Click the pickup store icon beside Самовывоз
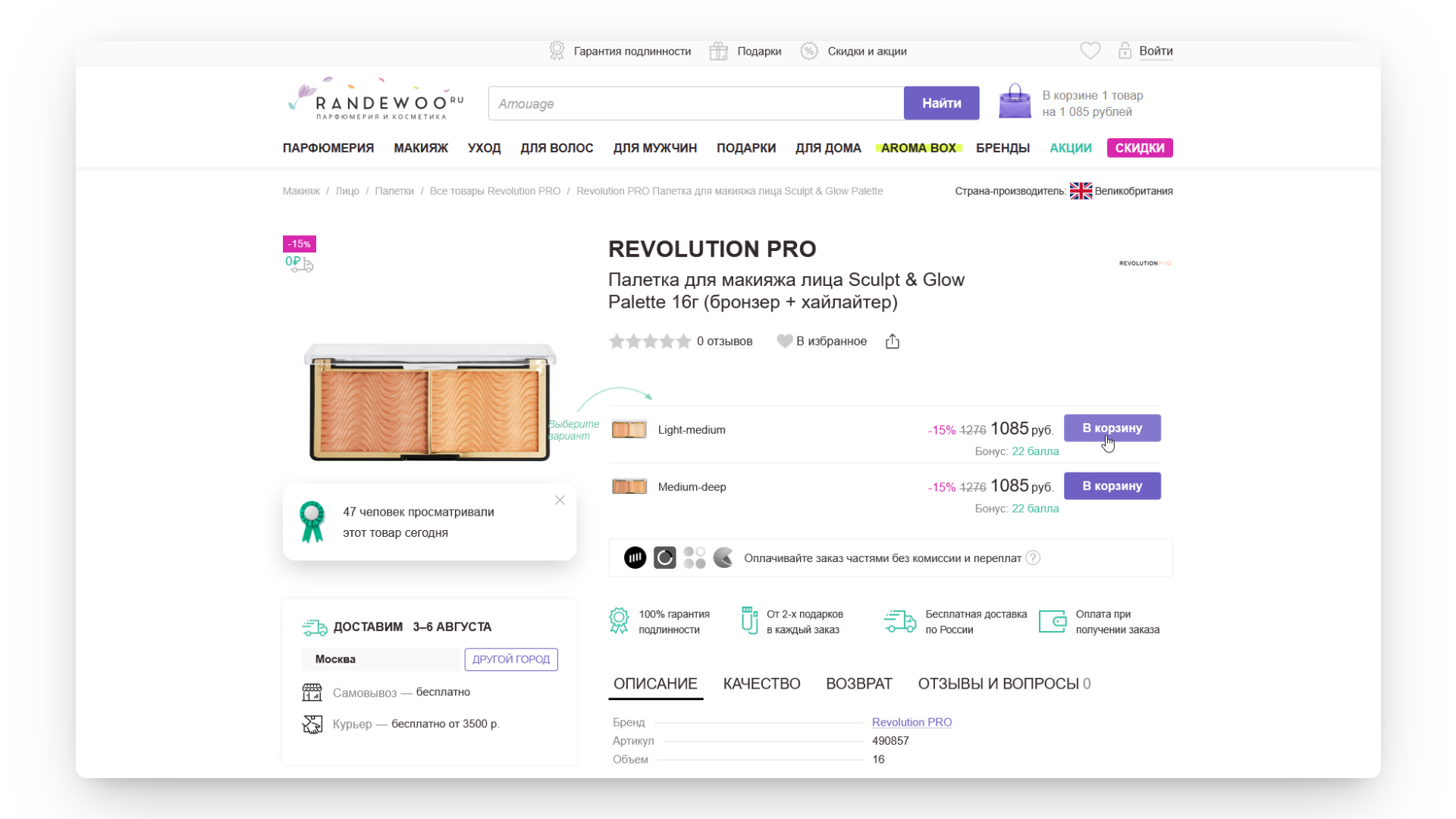This screenshot has height=819, width=1456. pyautogui.click(x=312, y=692)
